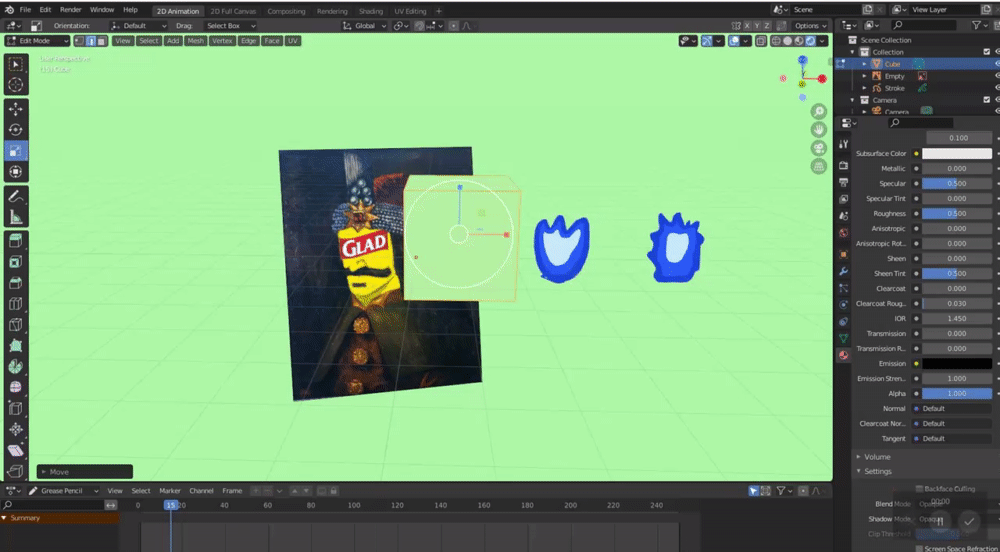Select the active Scale tool
The image size is (1000, 552).
(15, 151)
